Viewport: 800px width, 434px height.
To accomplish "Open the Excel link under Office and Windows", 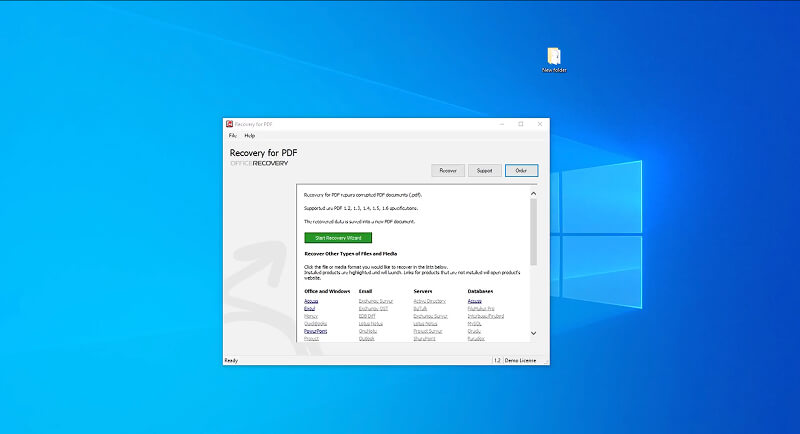I will (309, 308).
